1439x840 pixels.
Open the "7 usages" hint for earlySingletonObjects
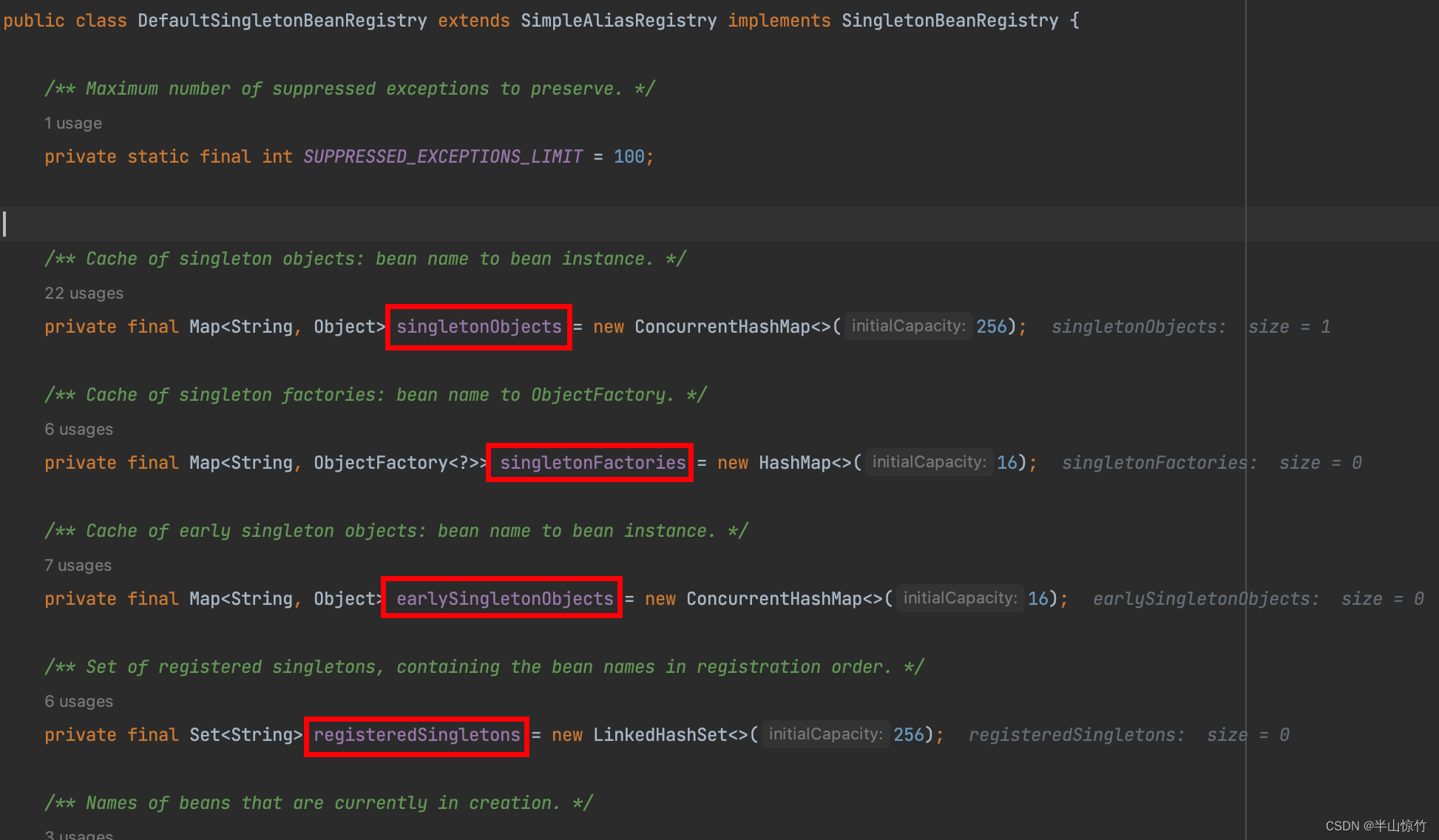(78, 566)
